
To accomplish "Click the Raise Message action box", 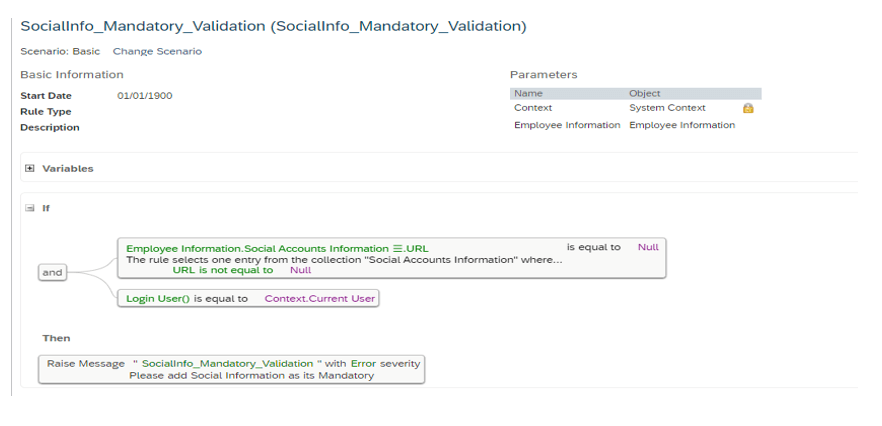I will click(231, 369).
